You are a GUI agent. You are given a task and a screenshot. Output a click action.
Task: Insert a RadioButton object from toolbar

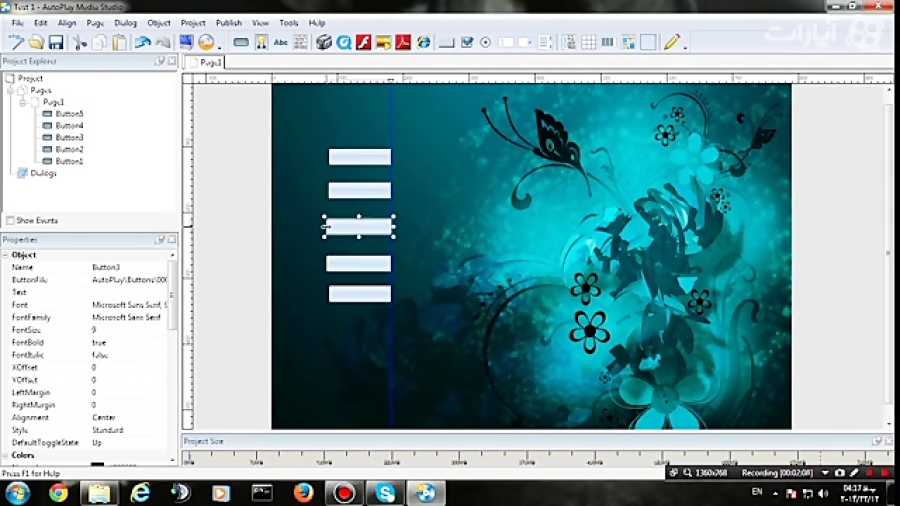point(486,42)
